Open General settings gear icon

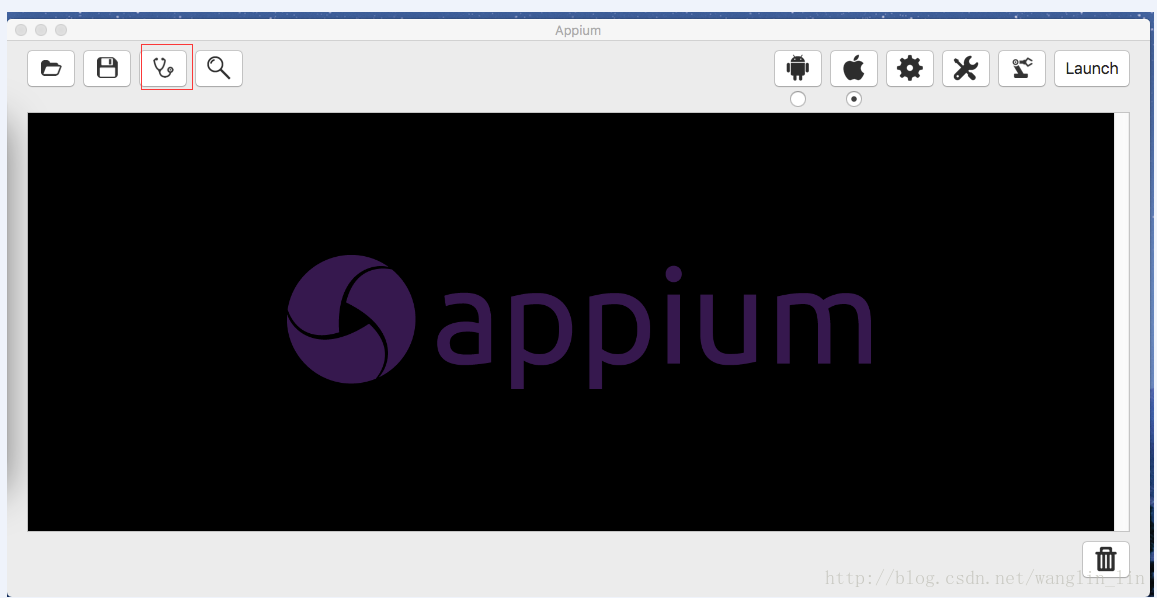910,69
